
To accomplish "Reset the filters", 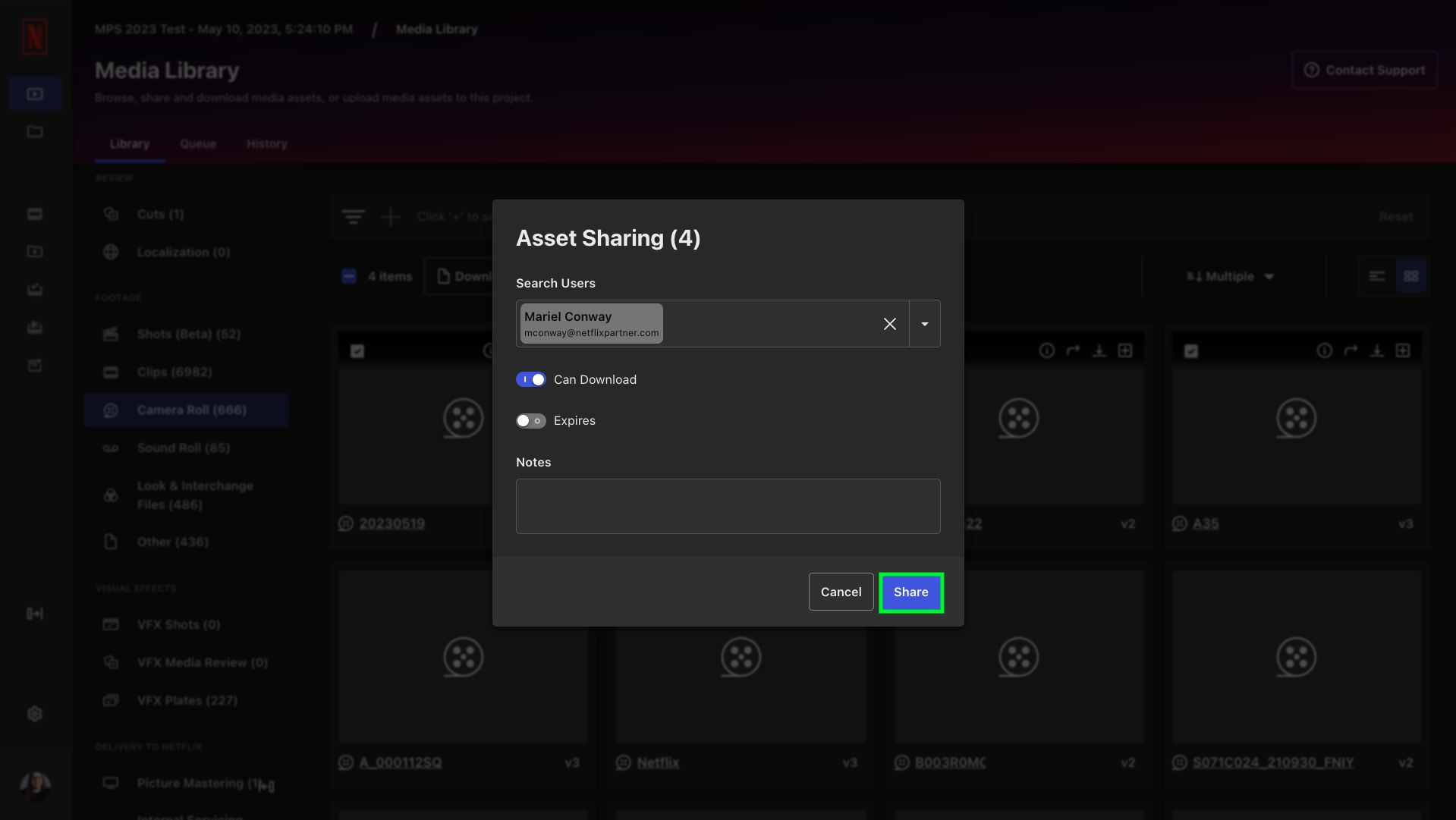I will tap(1395, 216).
